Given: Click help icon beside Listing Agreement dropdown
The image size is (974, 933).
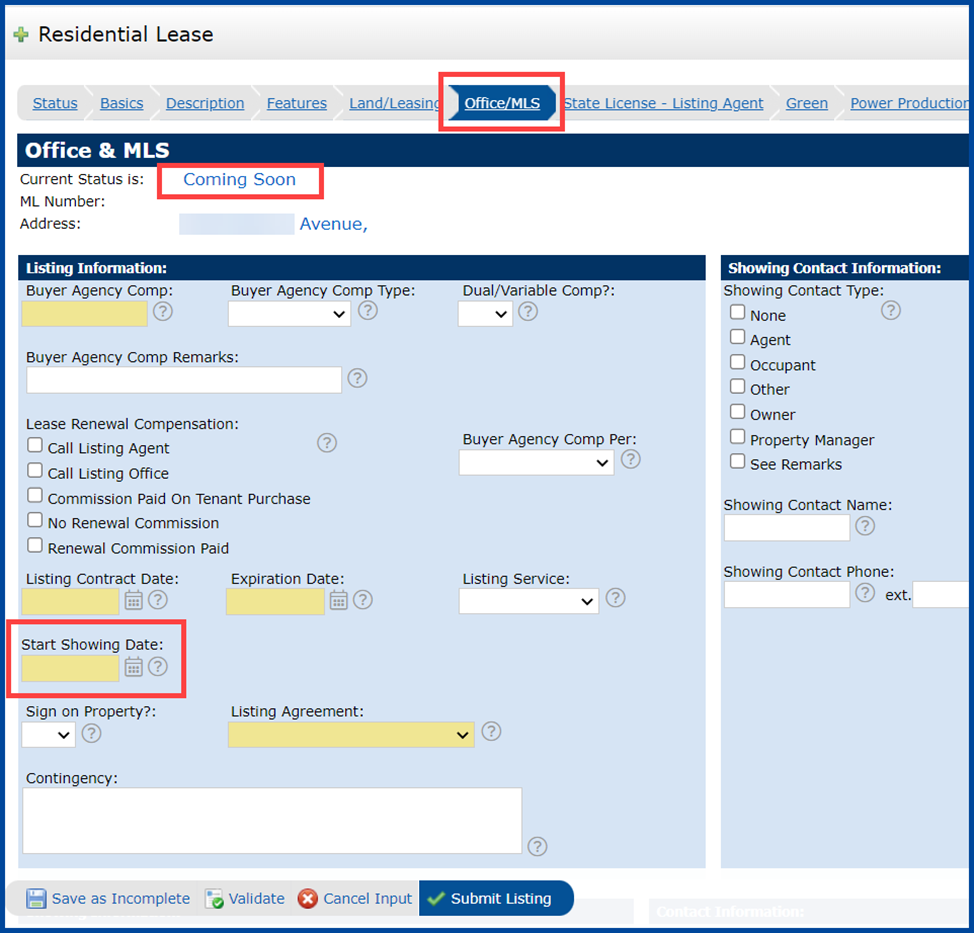Looking at the screenshot, I should point(491,732).
